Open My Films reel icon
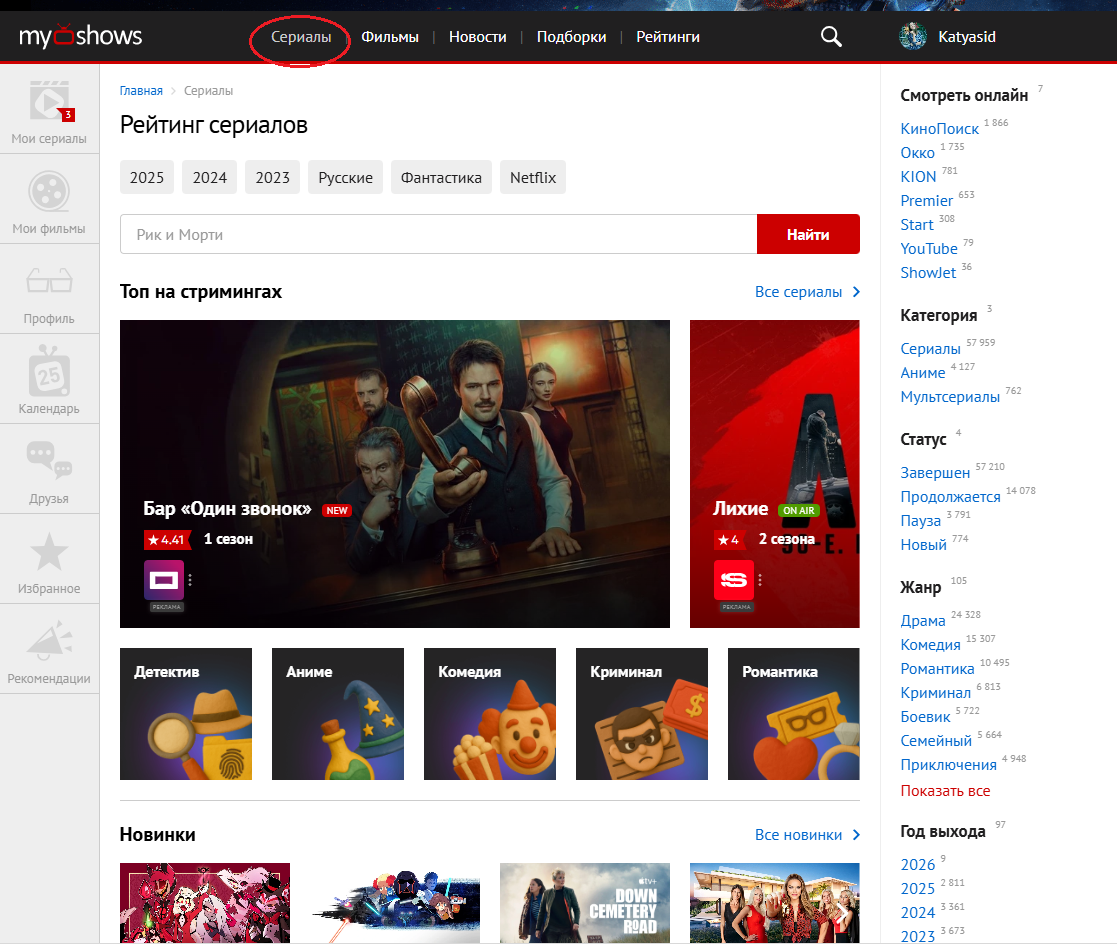This screenshot has width=1117, height=944. (x=49, y=191)
